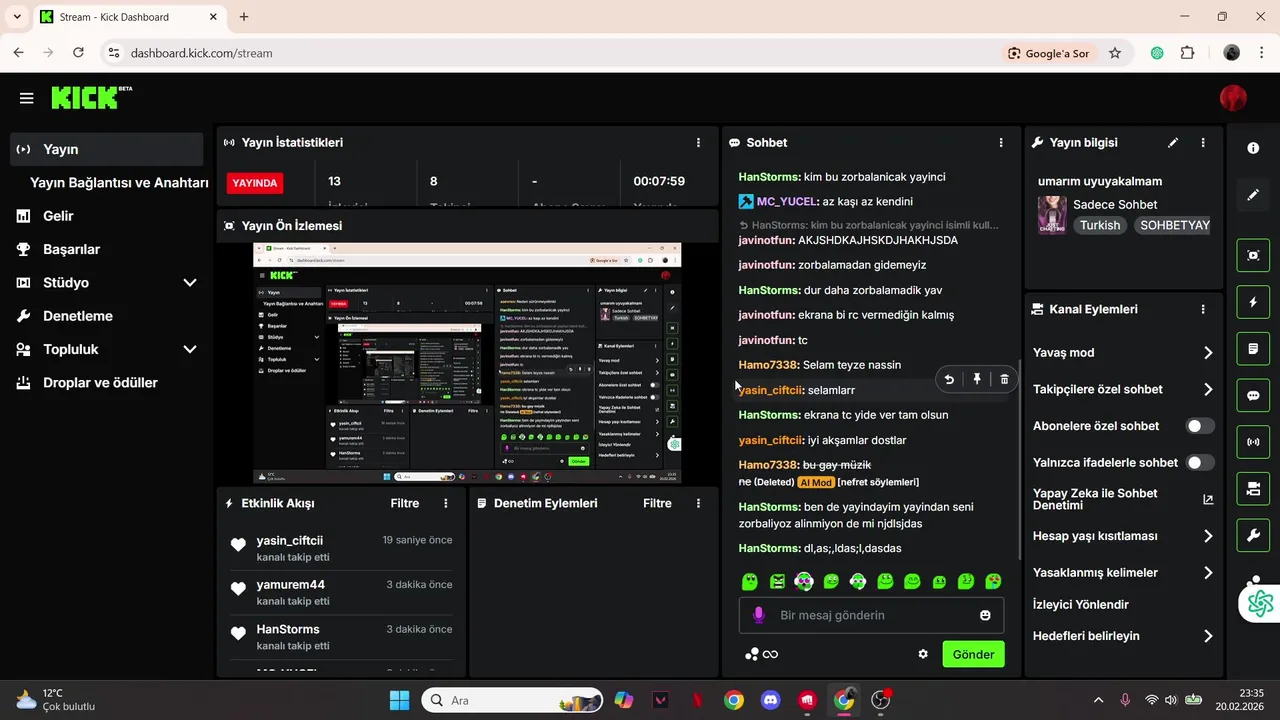Open chat settings gear next to Gönder

(x=923, y=654)
